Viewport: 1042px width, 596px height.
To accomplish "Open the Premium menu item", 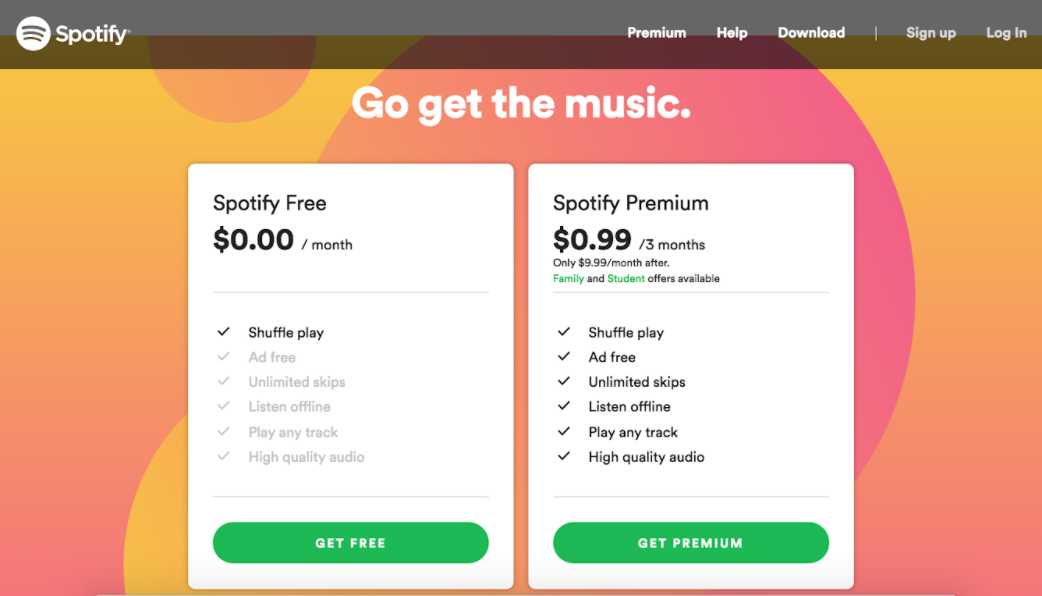I will [656, 33].
